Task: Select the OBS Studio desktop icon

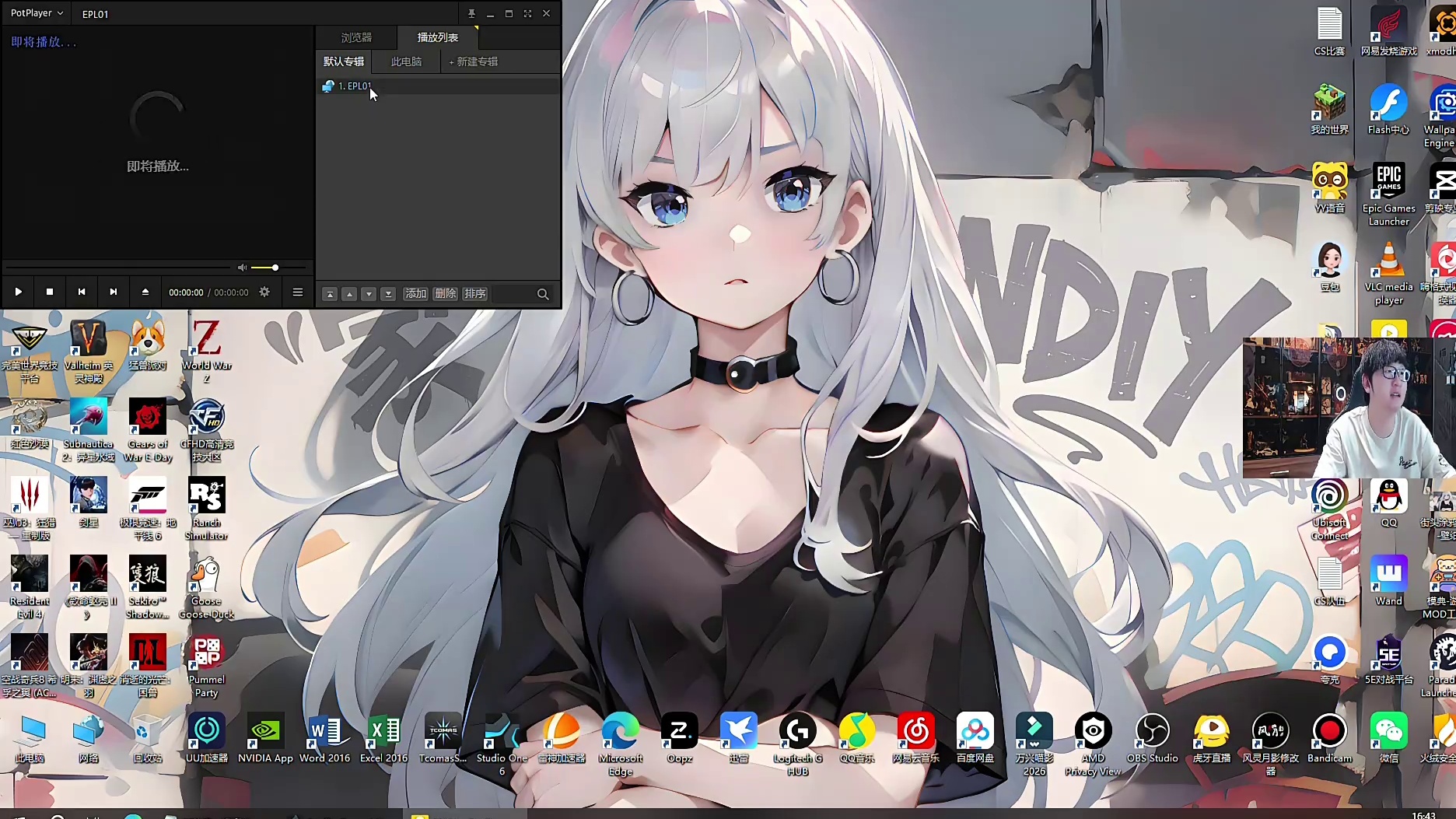Action: [x=1153, y=738]
